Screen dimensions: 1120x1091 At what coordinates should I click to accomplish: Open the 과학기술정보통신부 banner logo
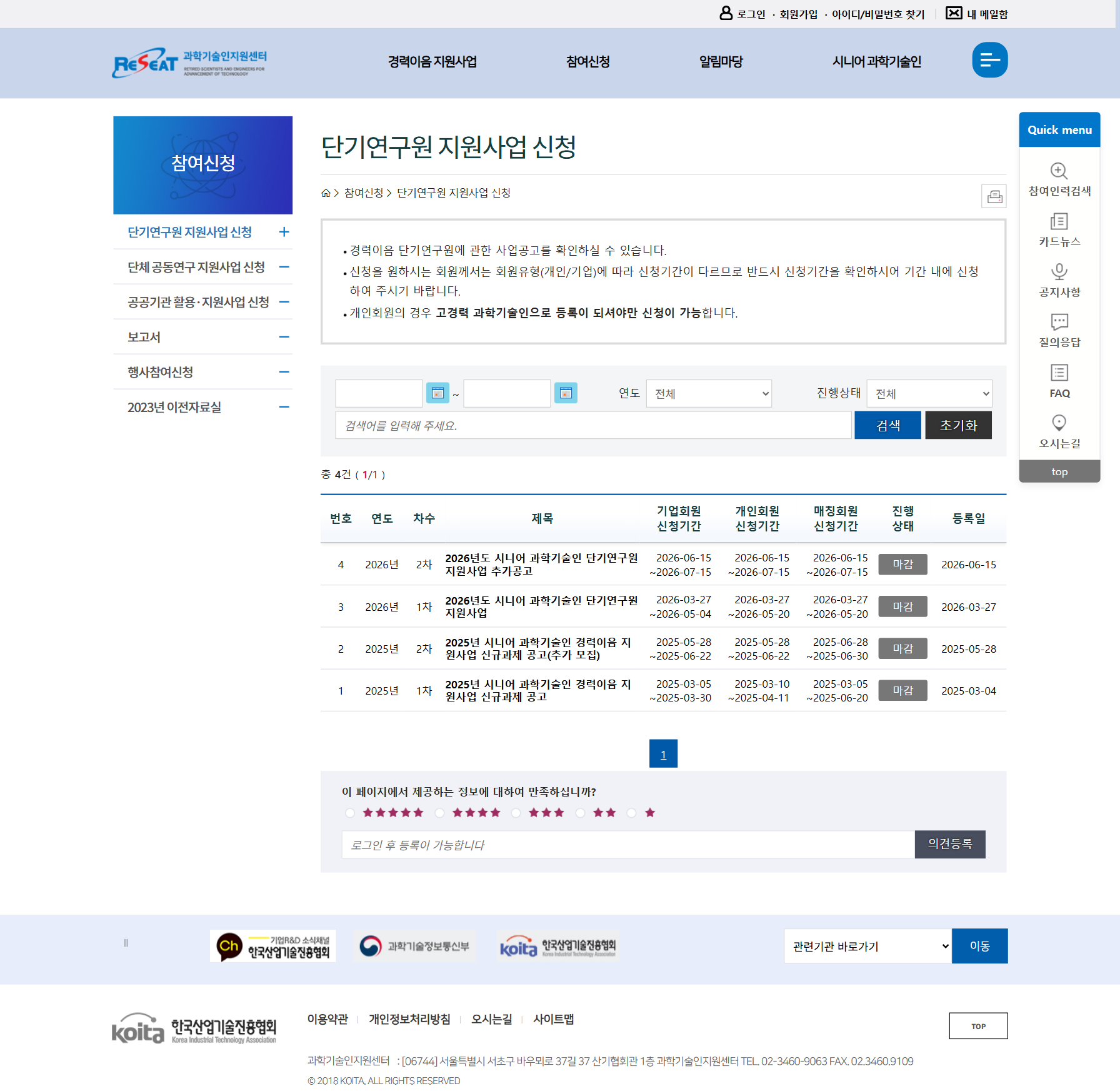coord(414,946)
